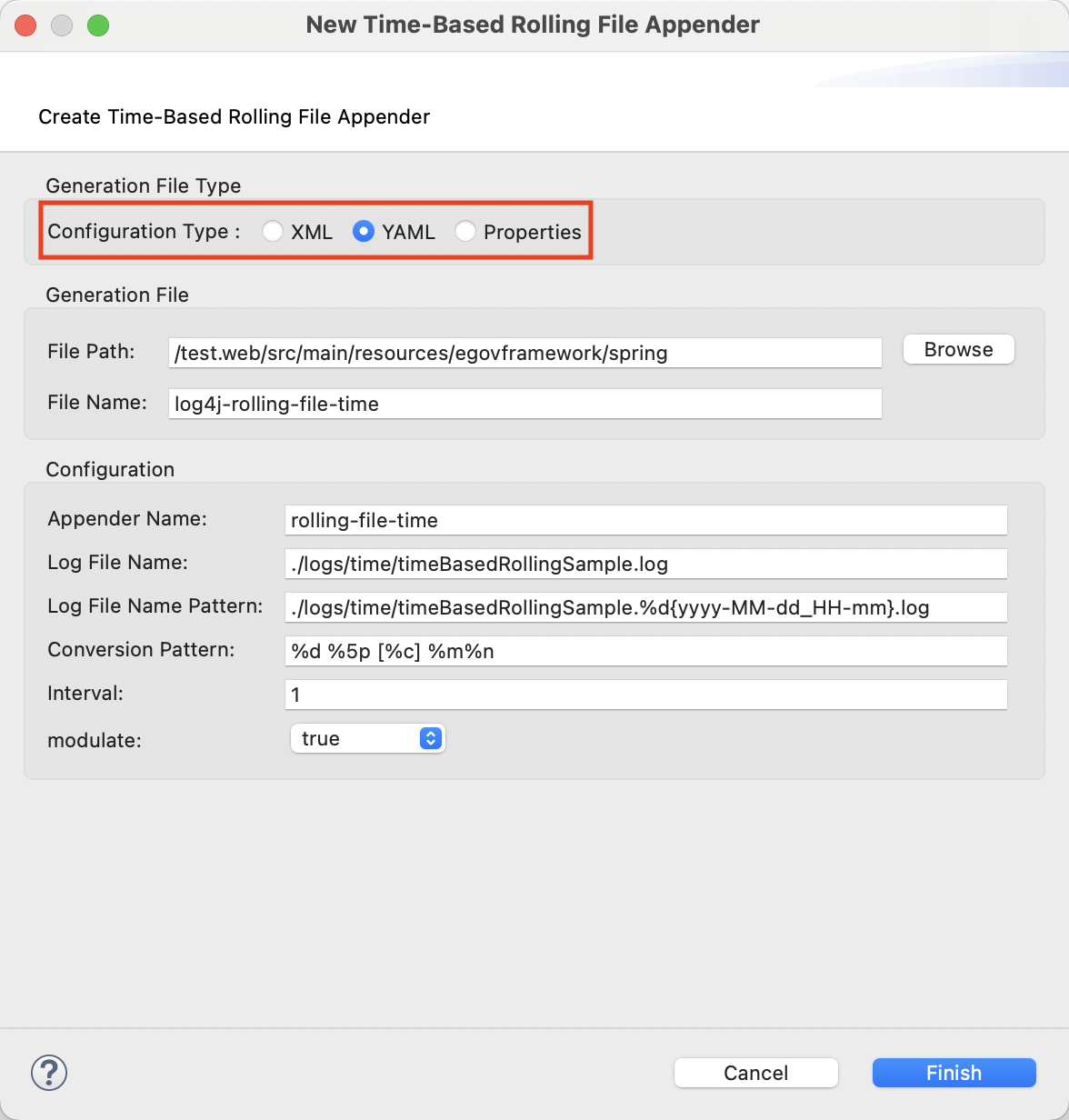Cancel the appender wizard
Viewport: 1069px width, 1120px height.
[x=755, y=1073]
